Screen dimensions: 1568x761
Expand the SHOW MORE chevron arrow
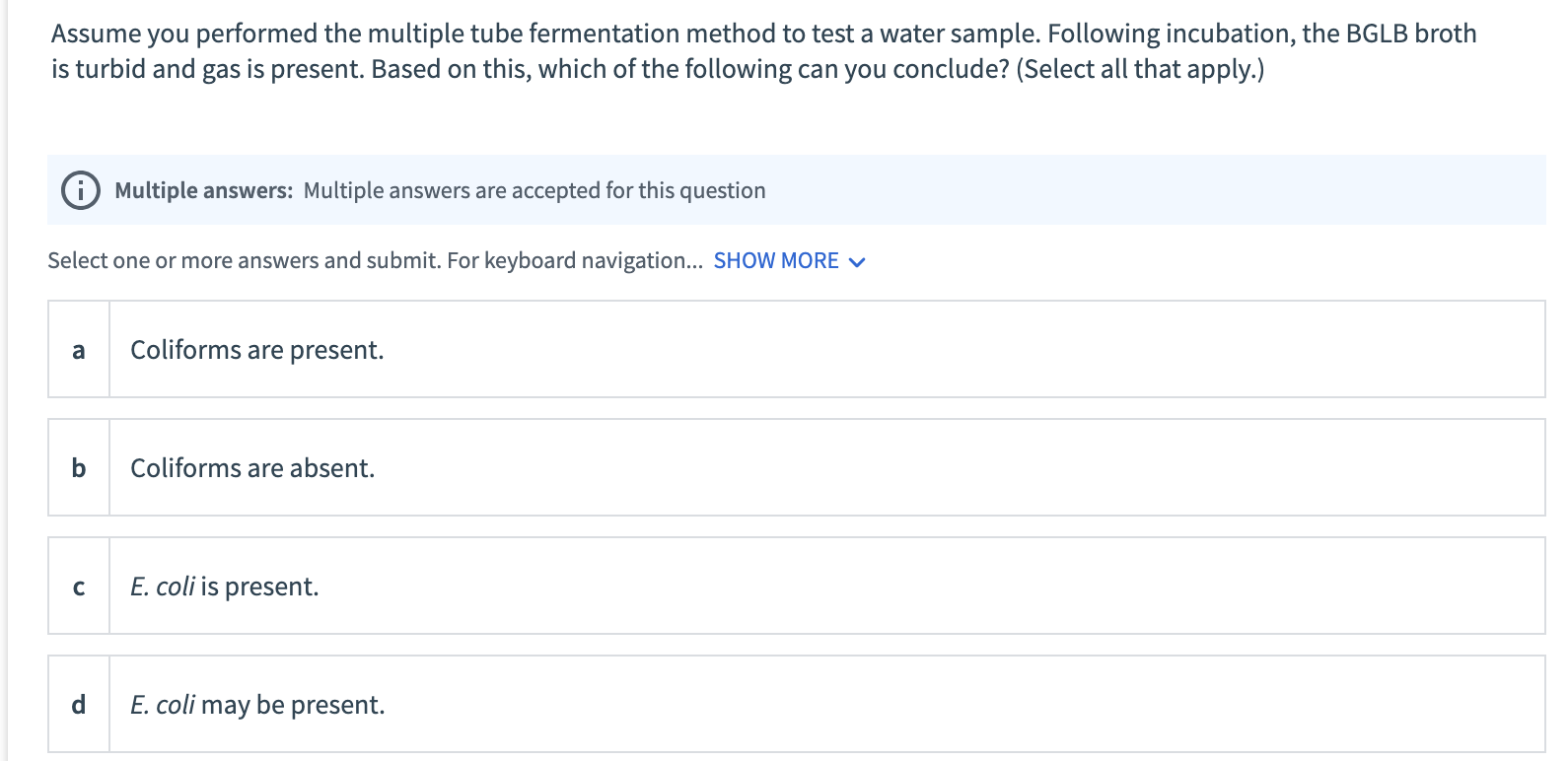[x=857, y=262]
